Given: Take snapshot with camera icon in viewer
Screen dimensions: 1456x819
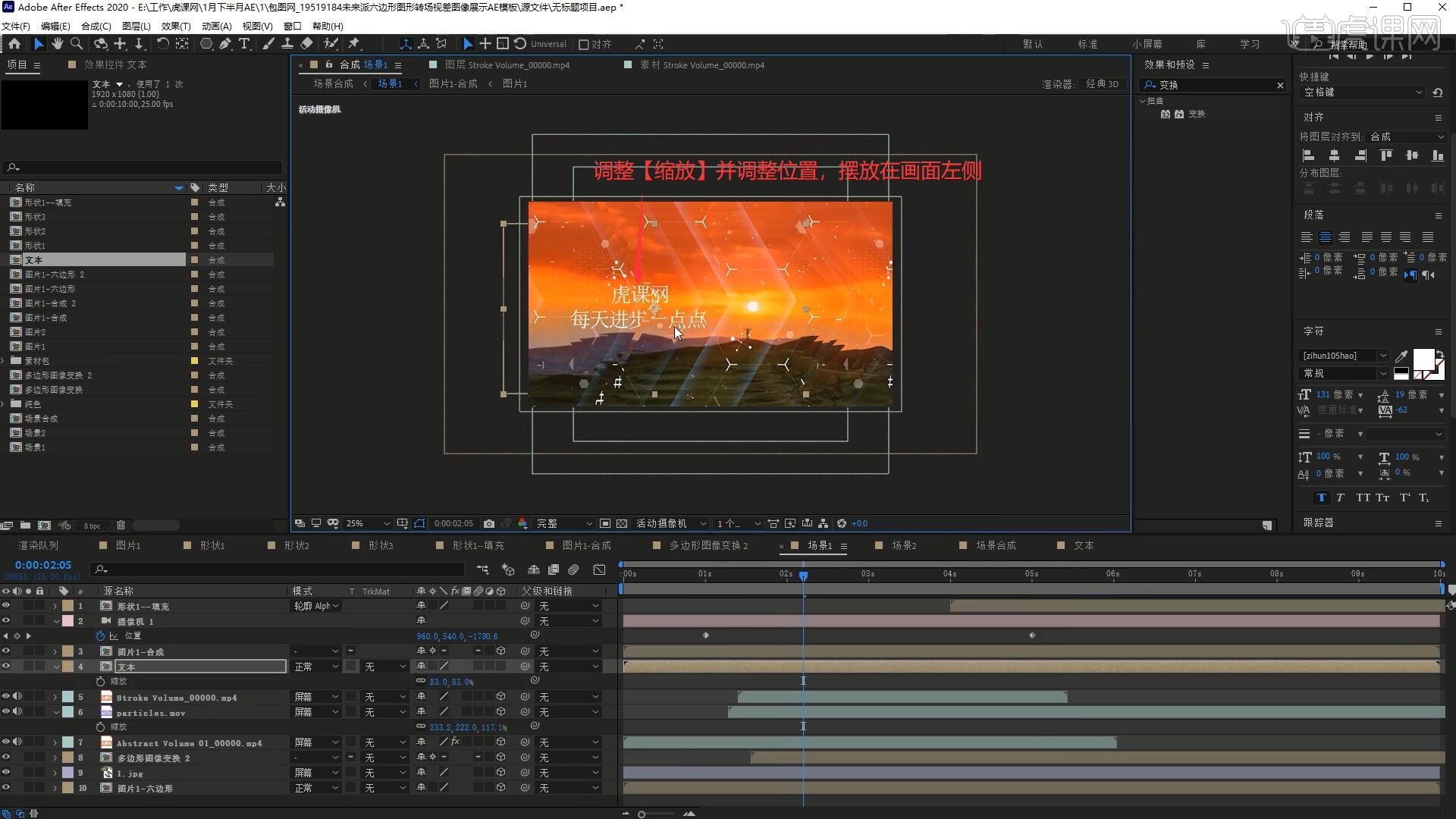Looking at the screenshot, I should coord(489,523).
